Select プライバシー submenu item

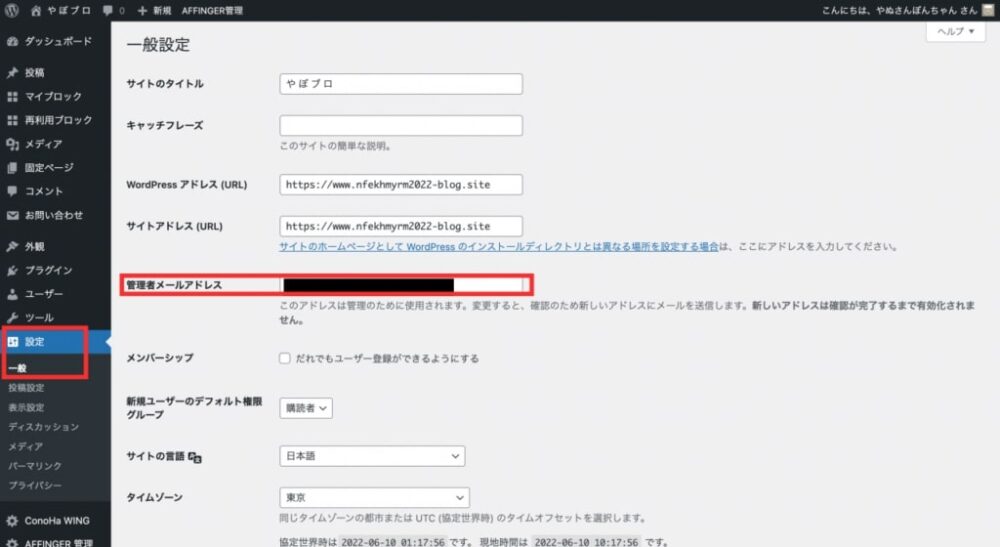[35, 485]
